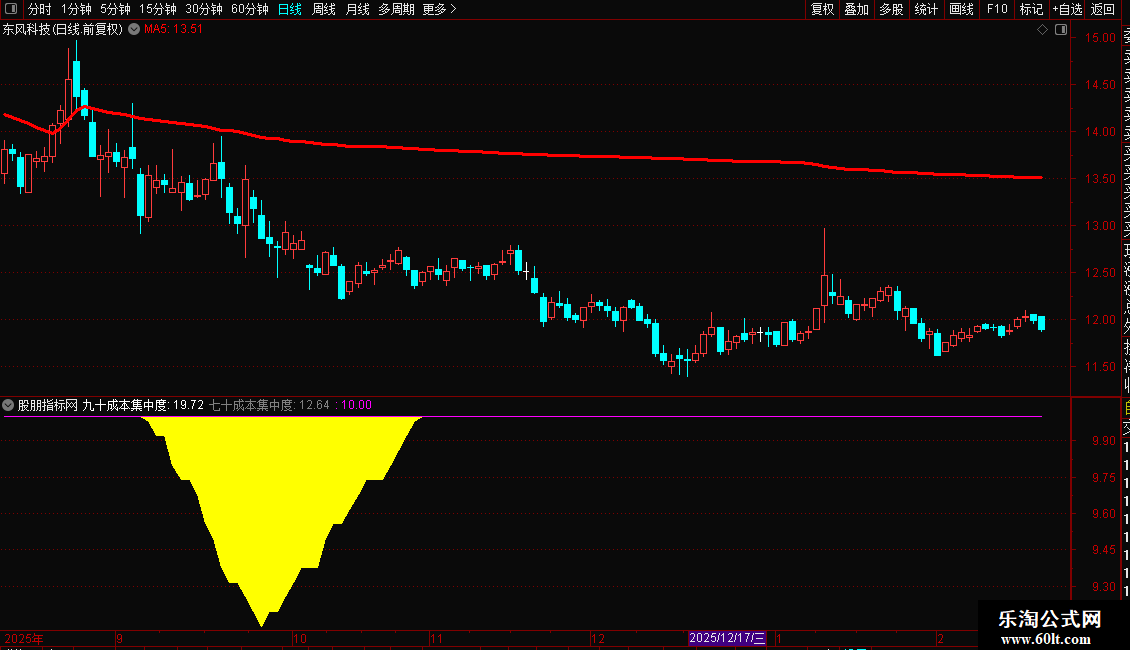Click the 2025年 label on time axis
This screenshot has height=650, width=1130.
click(x=24, y=638)
